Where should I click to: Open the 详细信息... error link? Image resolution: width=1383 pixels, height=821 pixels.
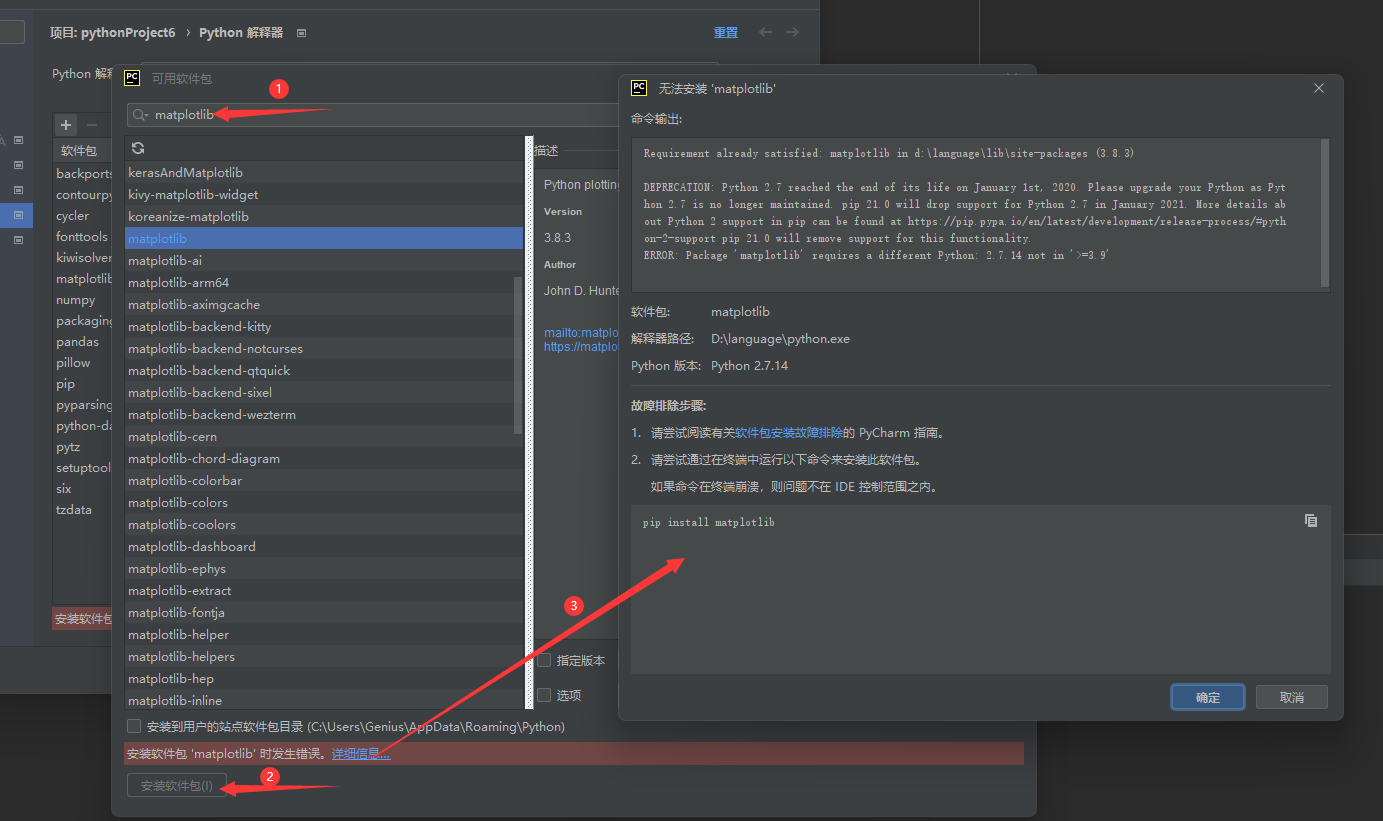point(361,753)
